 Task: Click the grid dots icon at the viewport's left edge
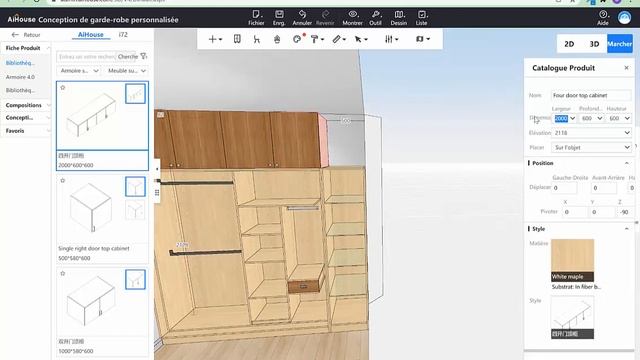[x=157, y=192]
